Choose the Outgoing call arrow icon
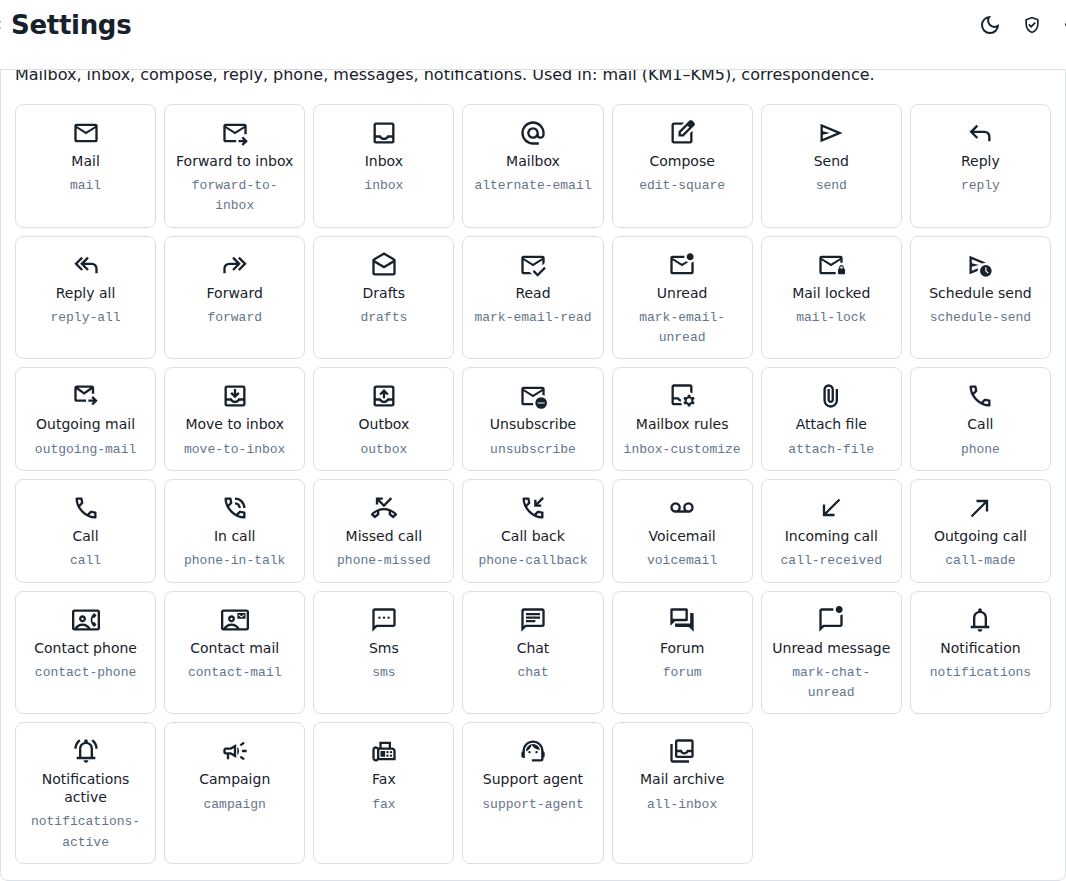 coord(980,508)
